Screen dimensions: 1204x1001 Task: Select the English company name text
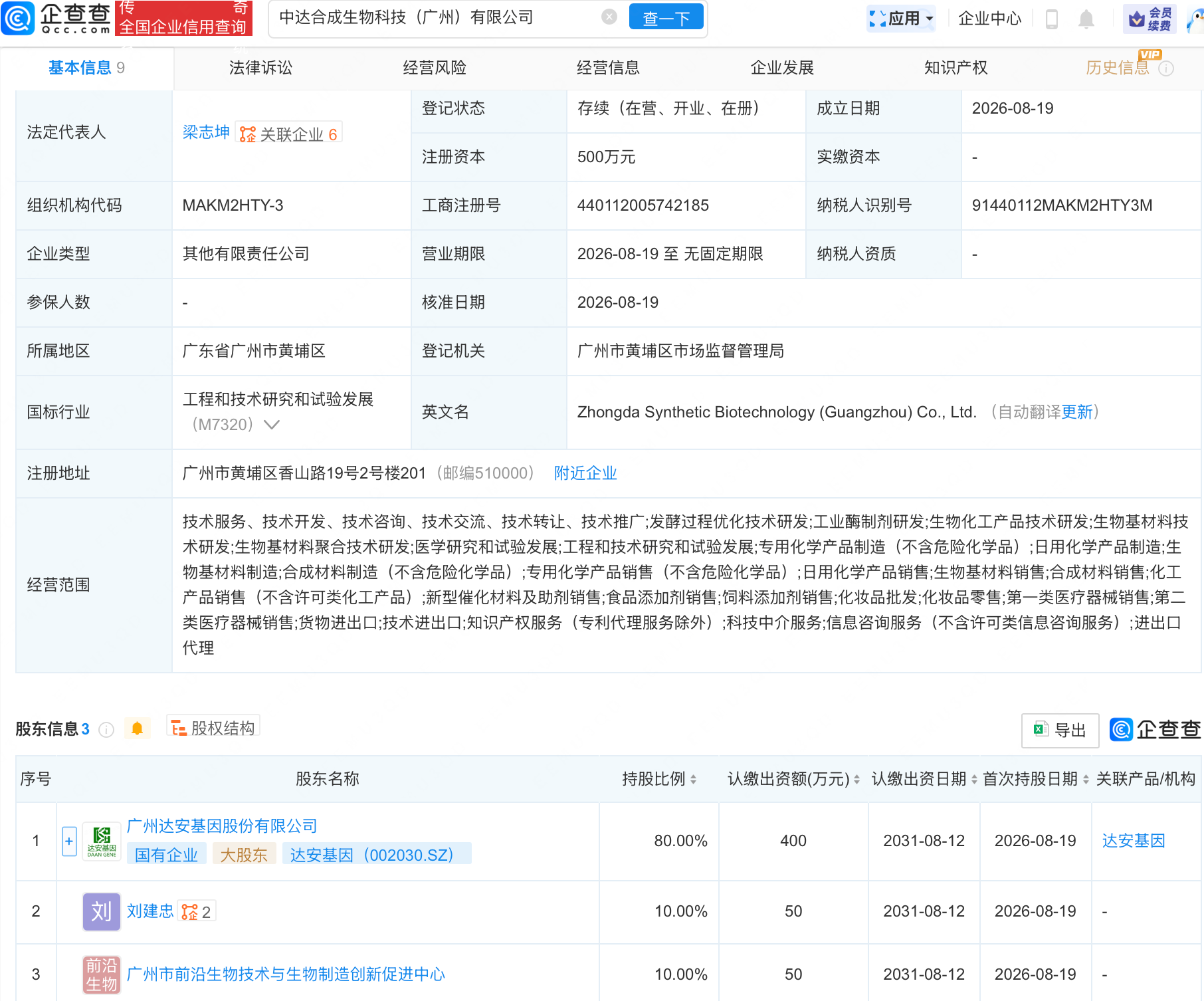(x=777, y=412)
